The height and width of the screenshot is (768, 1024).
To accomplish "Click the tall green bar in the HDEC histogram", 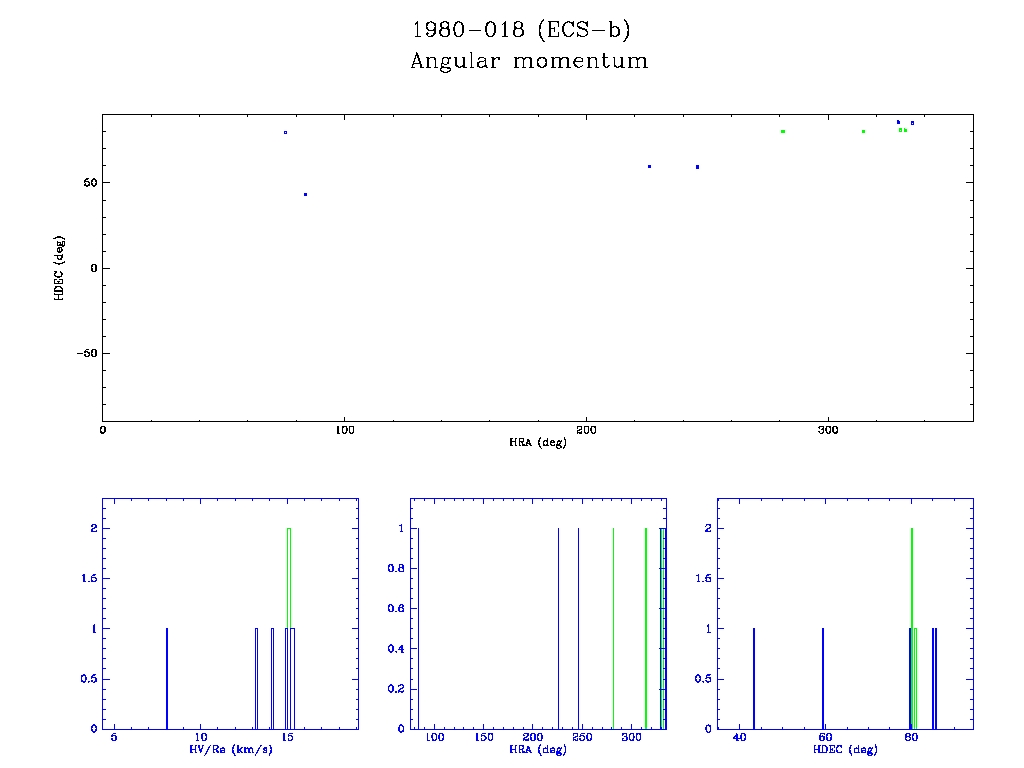I will click(912, 628).
